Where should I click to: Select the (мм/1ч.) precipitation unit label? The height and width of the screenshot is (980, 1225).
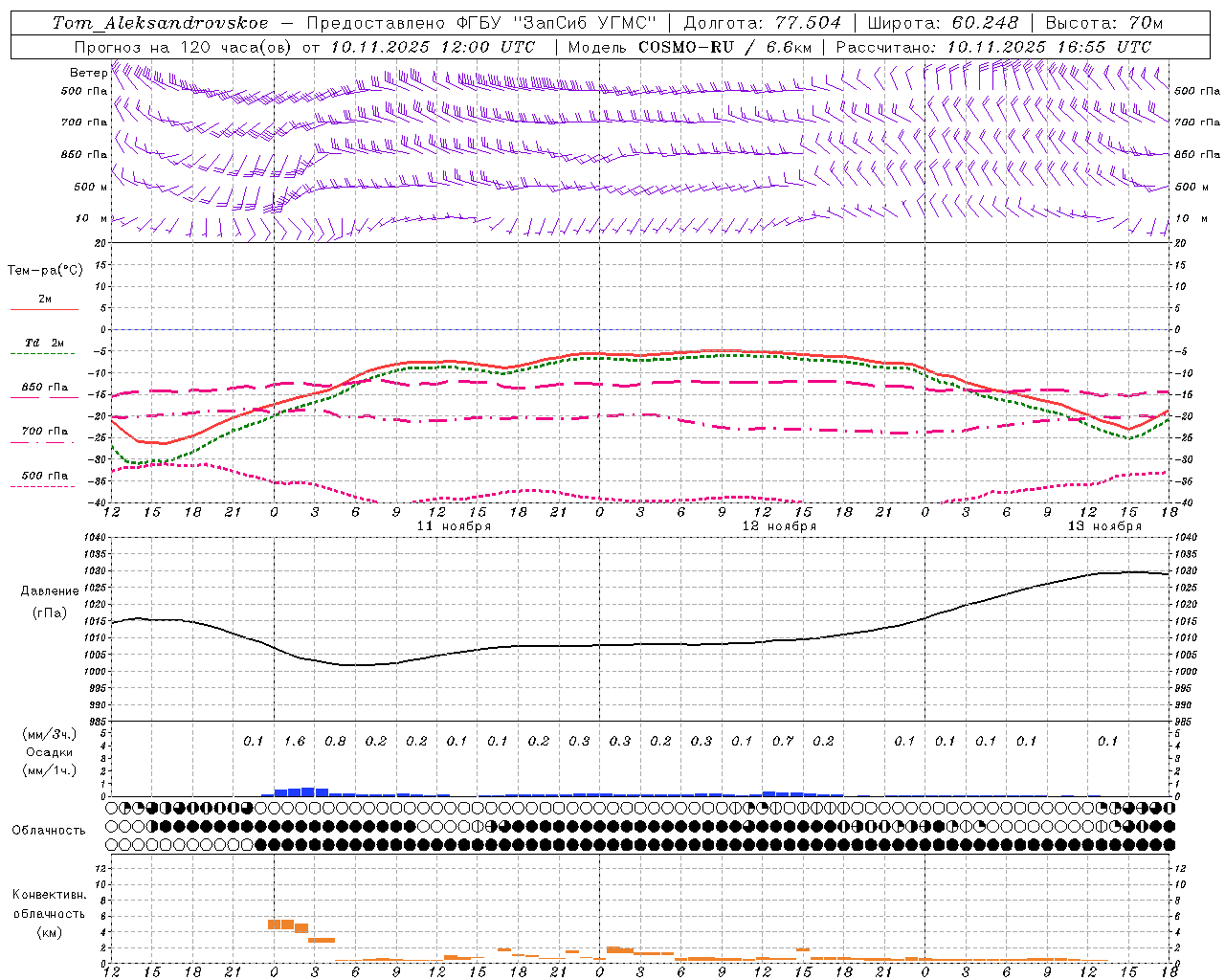(50, 770)
